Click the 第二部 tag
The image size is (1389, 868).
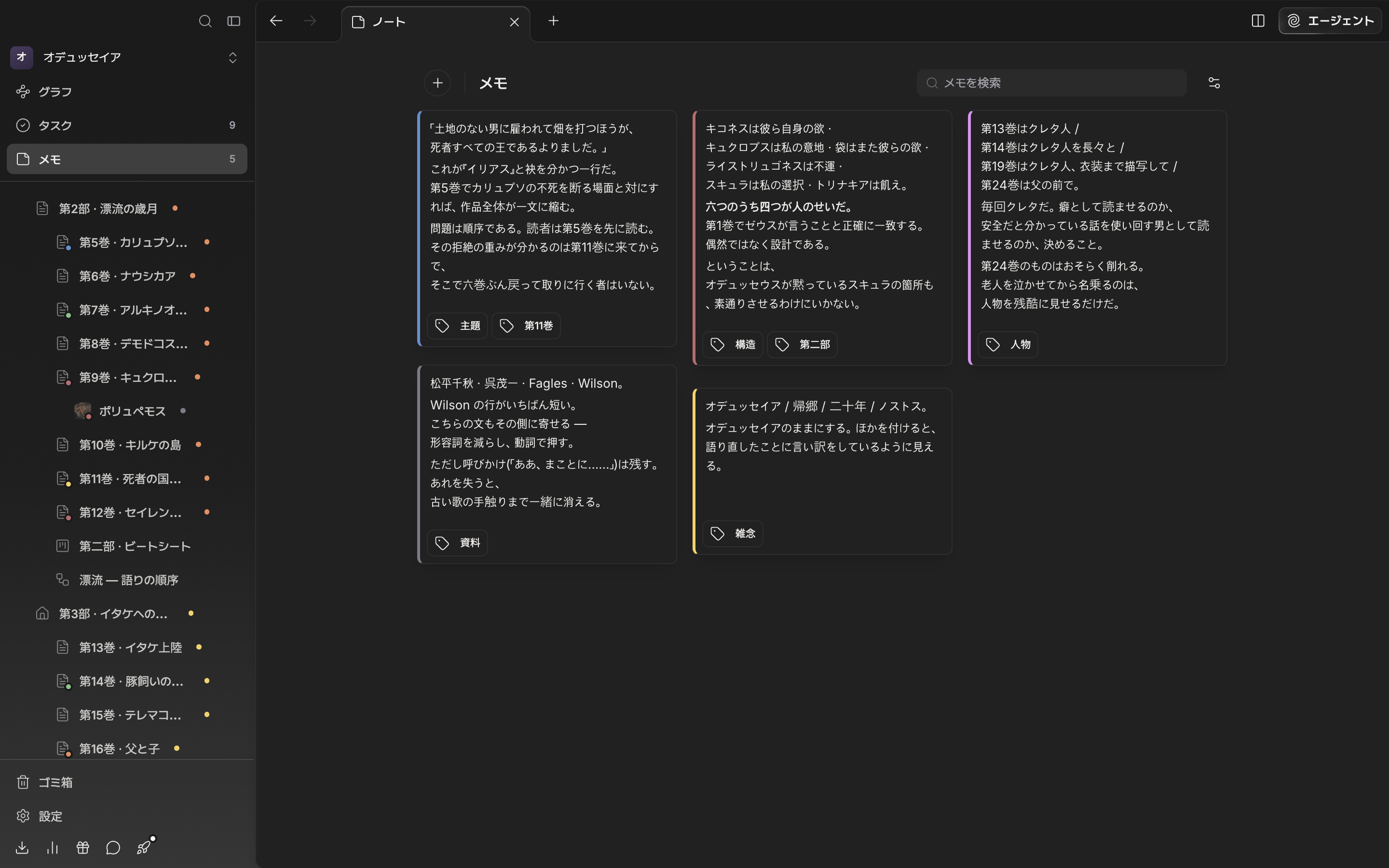click(802, 344)
